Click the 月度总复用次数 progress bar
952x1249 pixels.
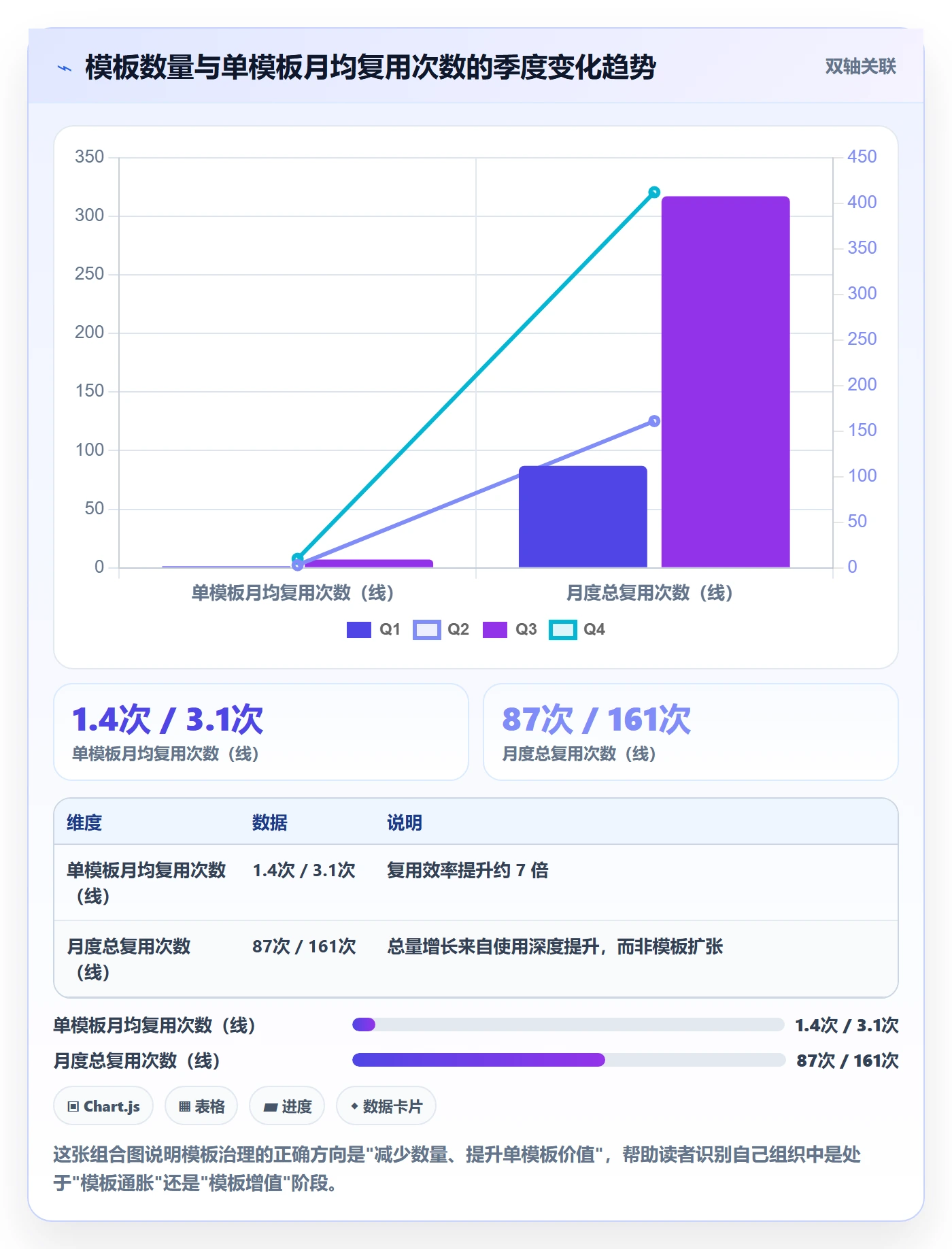point(568,1060)
